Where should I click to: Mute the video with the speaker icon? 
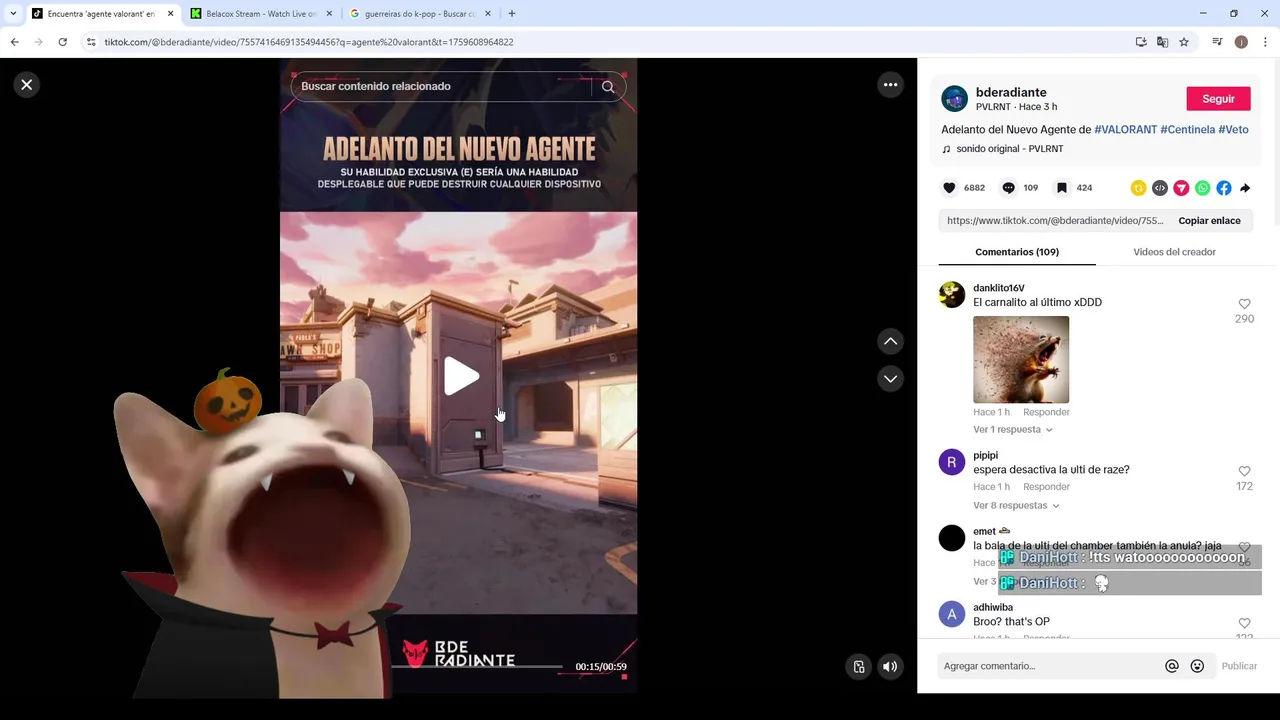pos(890,667)
